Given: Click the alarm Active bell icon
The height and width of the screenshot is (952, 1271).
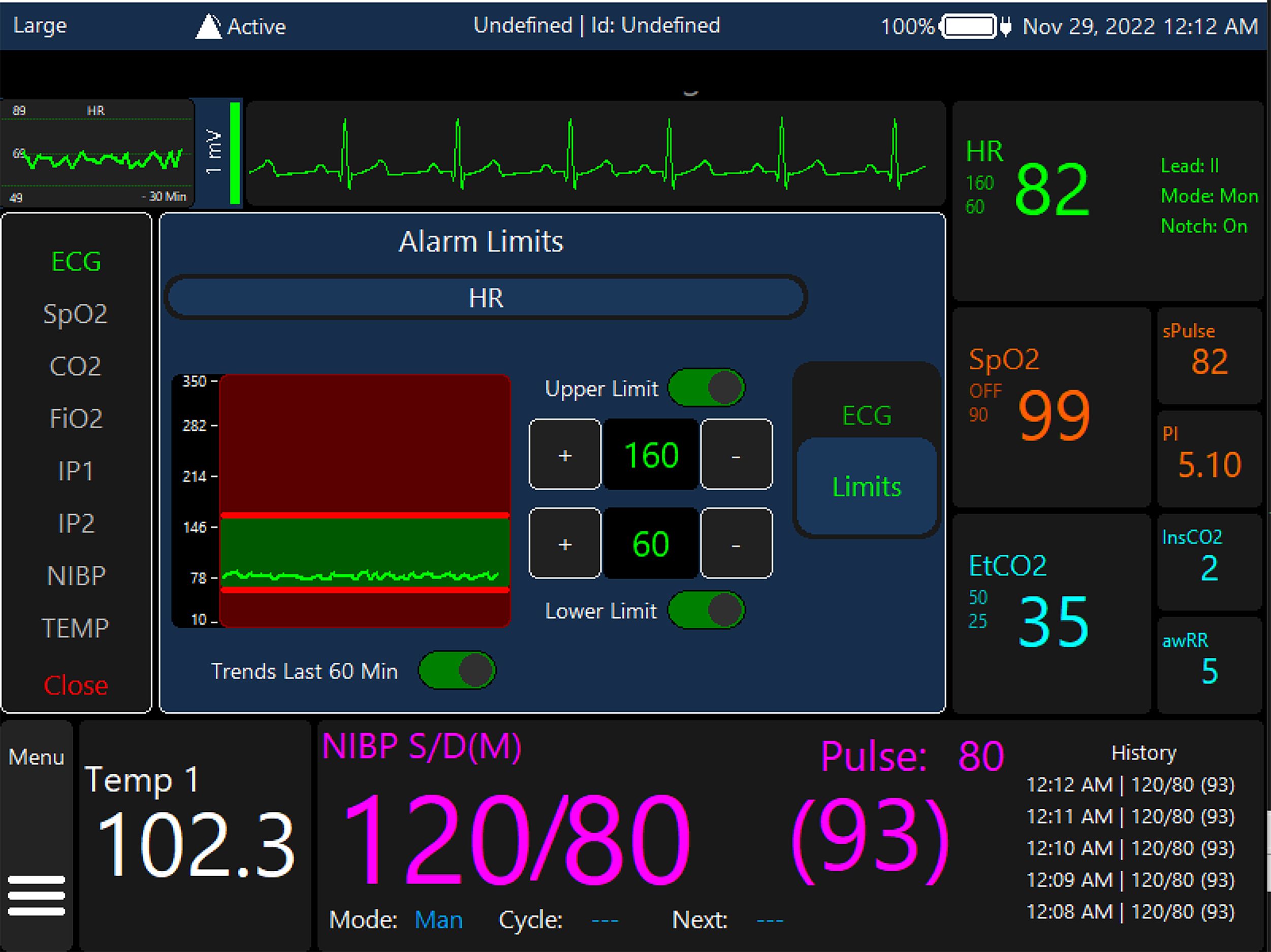Looking at the screenshot, I should coord(209,26).
